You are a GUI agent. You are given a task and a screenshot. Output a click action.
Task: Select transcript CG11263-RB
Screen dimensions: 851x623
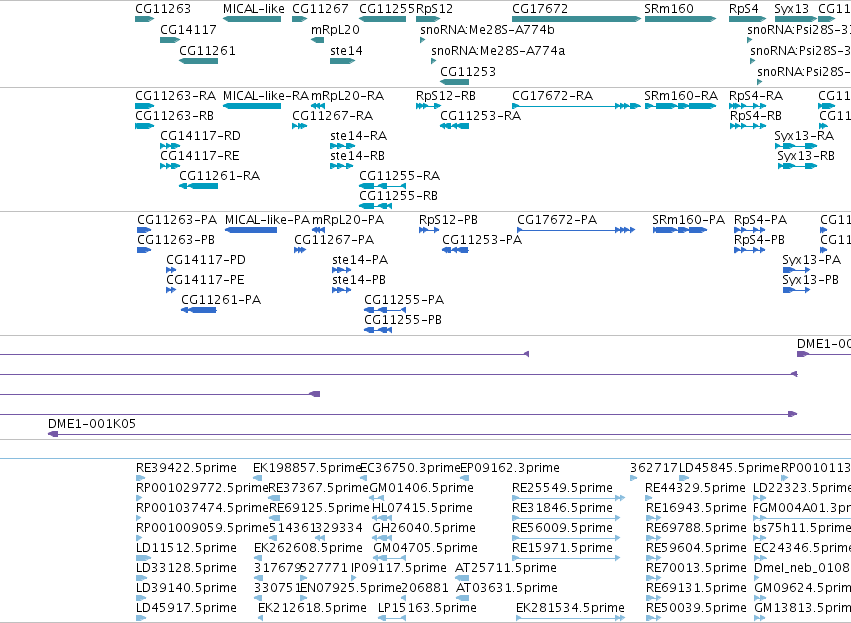[174, 116]
